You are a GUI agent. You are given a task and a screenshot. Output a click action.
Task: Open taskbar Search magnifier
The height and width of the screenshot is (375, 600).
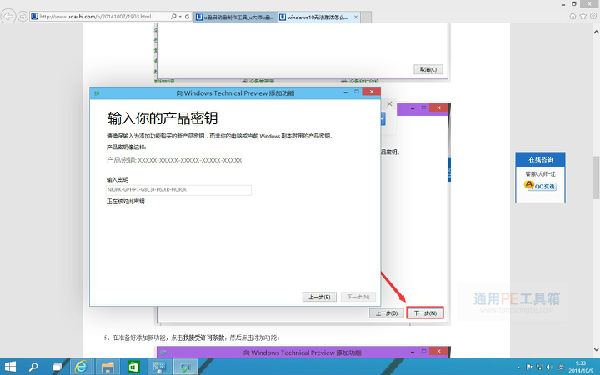[x=33, y=367]
